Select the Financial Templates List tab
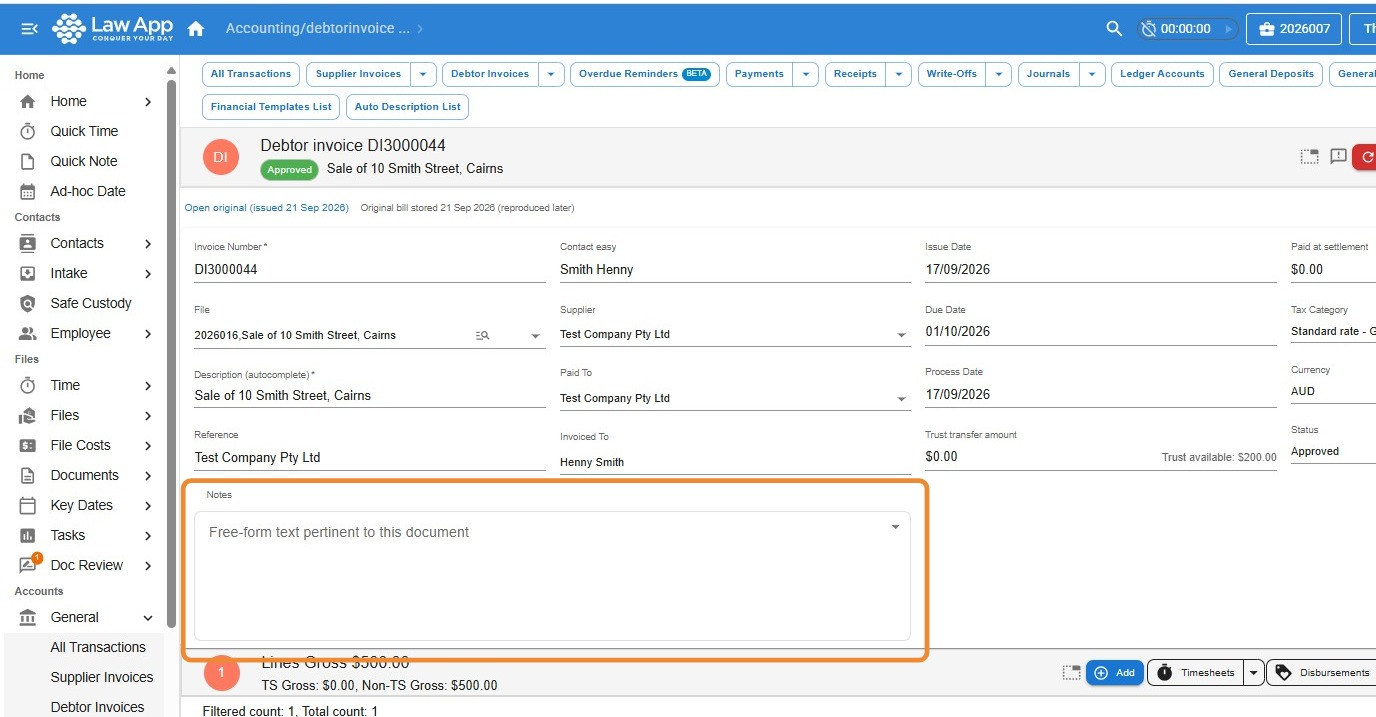This screenshot has width=1376, height=717. click(271, 107)
